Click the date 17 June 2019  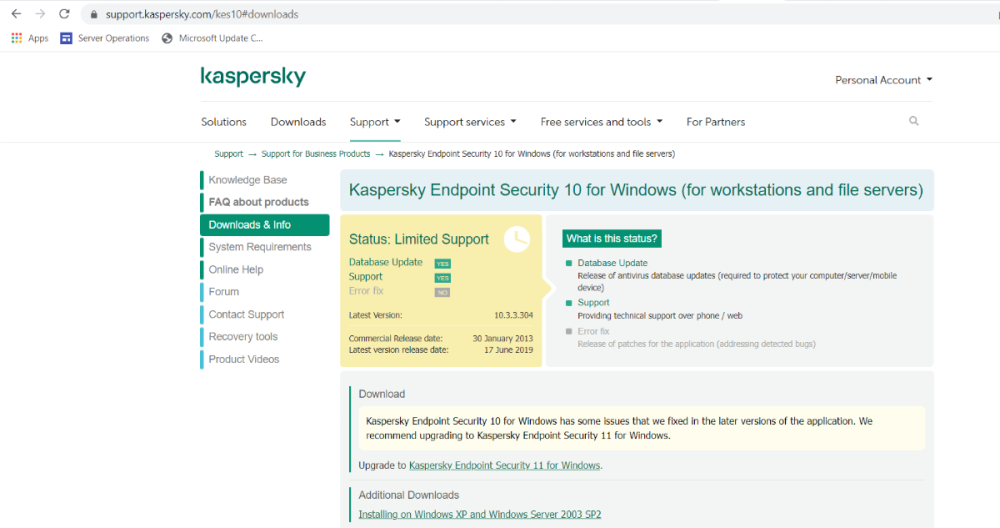pyautogui.click(x=508, y=350)
